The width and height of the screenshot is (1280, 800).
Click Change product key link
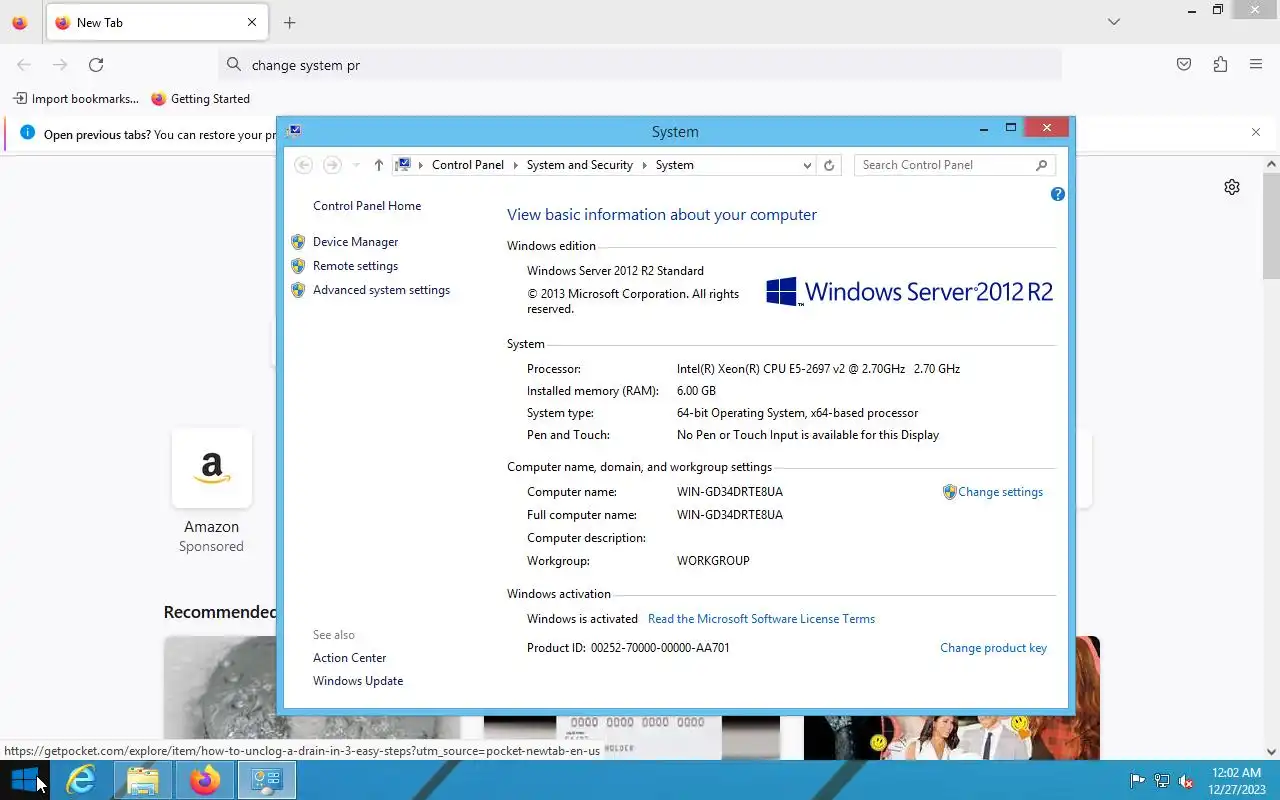click(993, 648)
